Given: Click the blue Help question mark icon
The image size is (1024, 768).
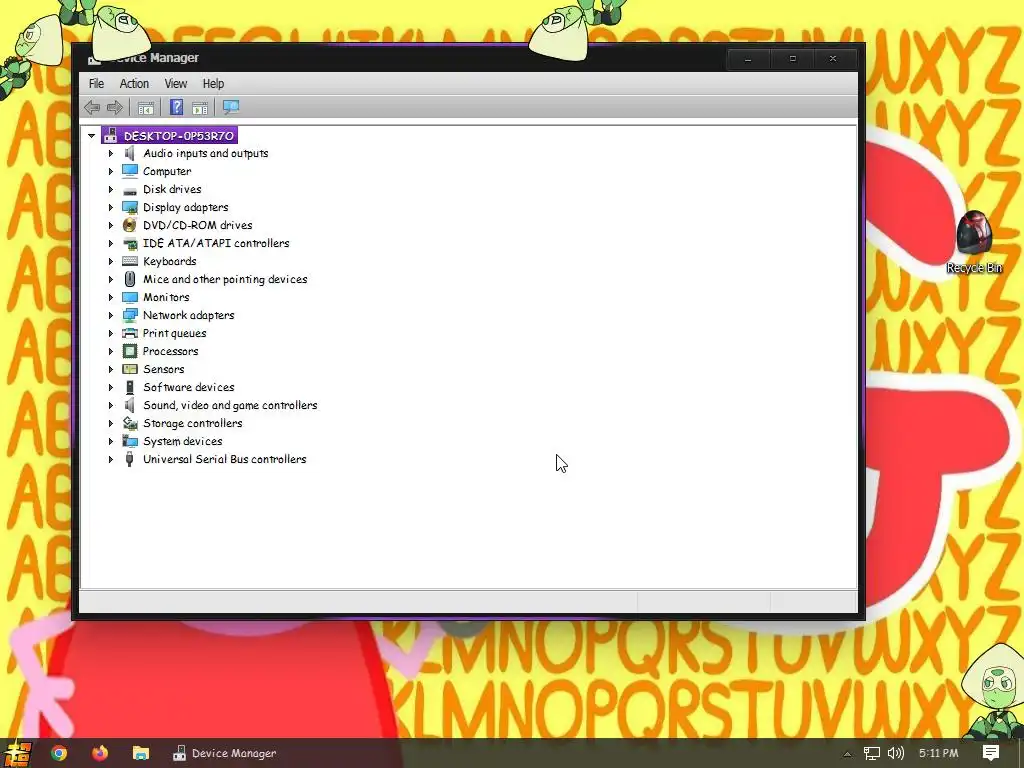Looking at the screenshot, I should coord(176,107).
